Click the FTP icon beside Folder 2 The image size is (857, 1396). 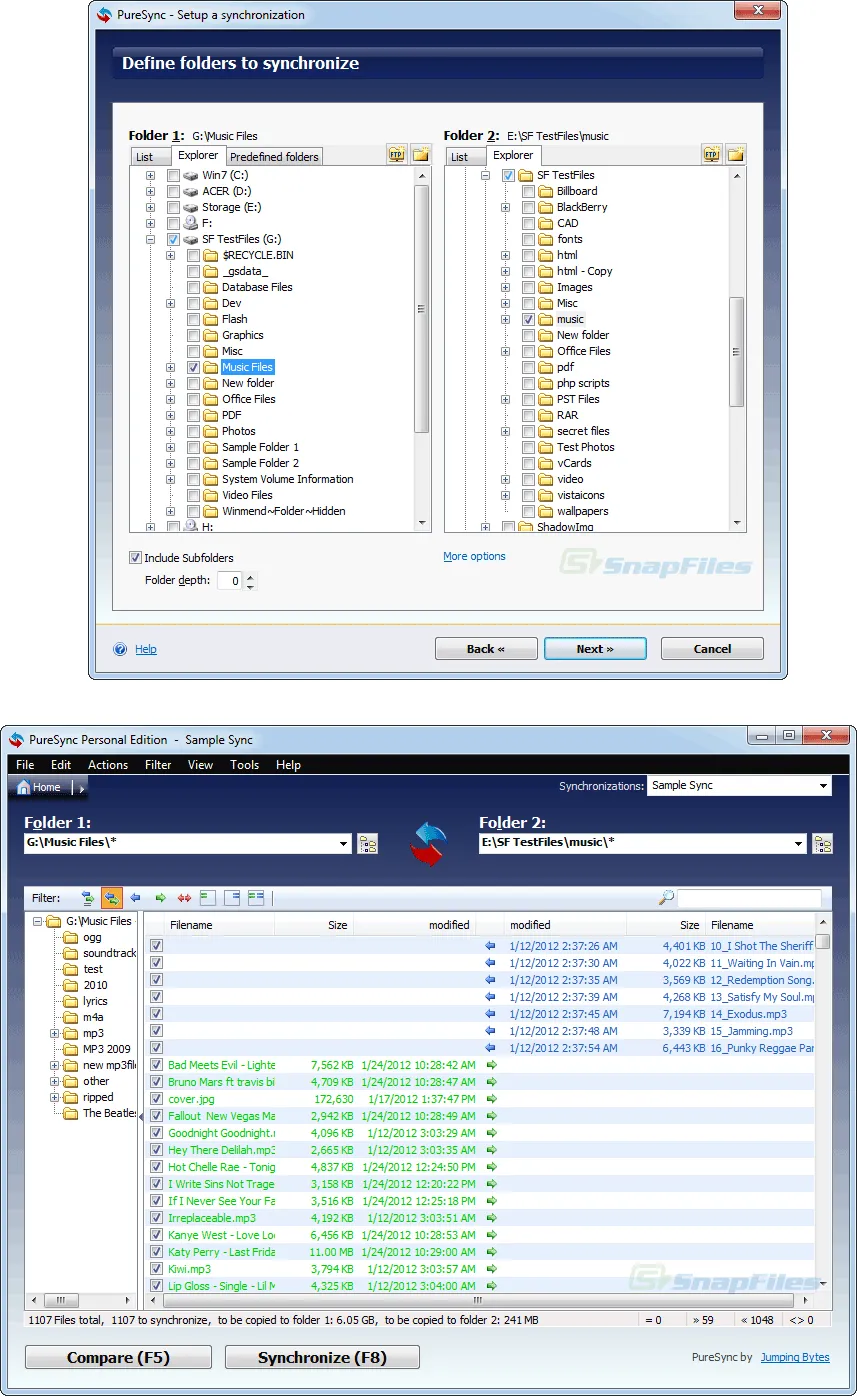click(x=712, y=154)
